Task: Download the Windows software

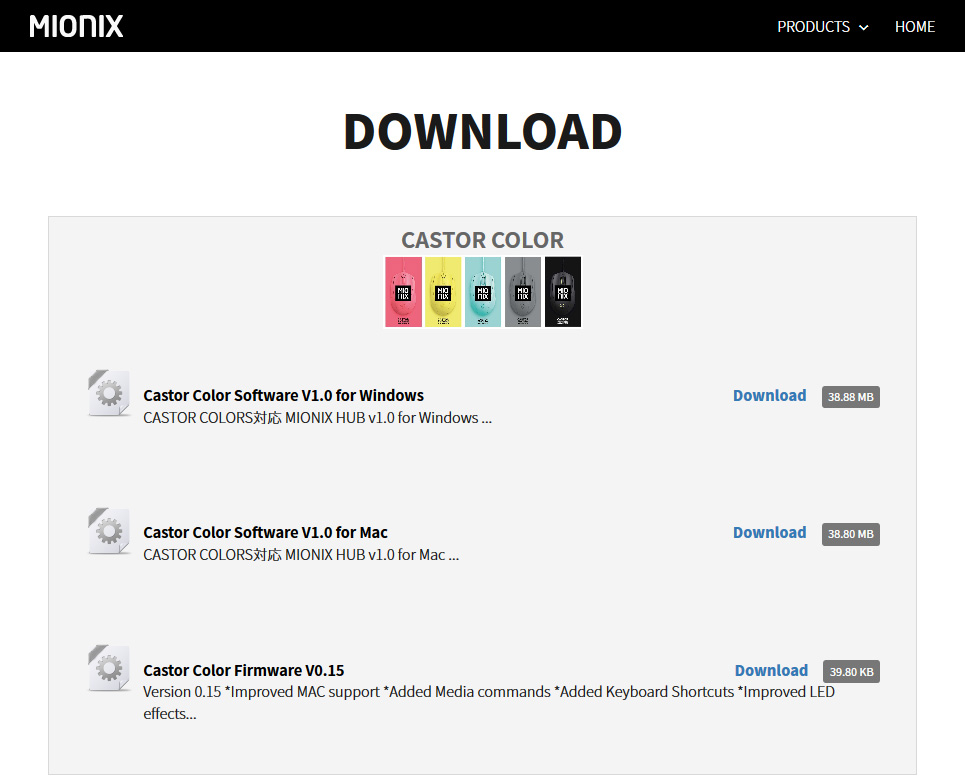Action: [x=769, y=396]
